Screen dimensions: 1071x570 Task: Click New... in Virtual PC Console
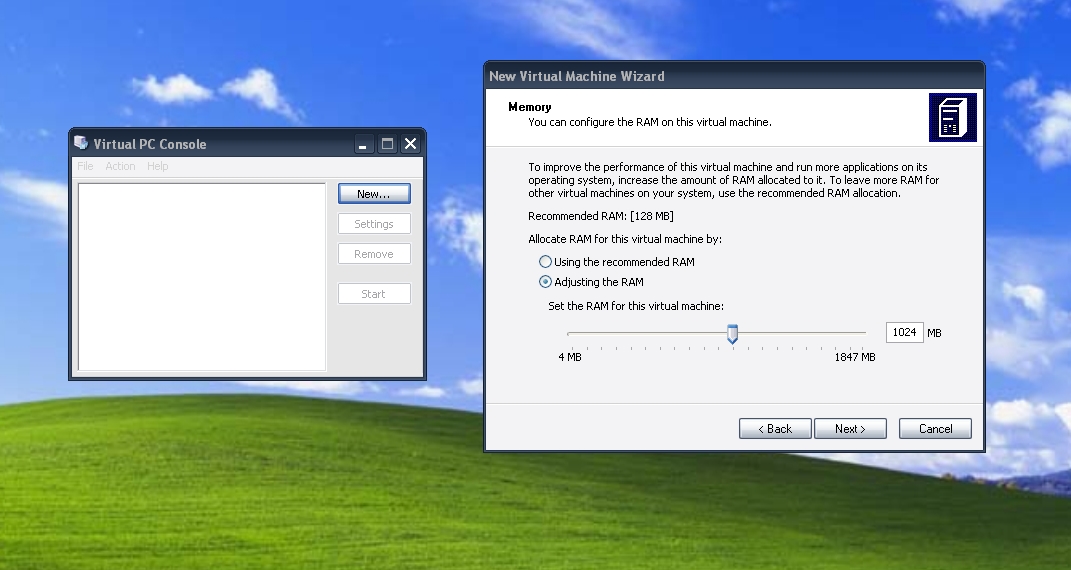point(374,194)
